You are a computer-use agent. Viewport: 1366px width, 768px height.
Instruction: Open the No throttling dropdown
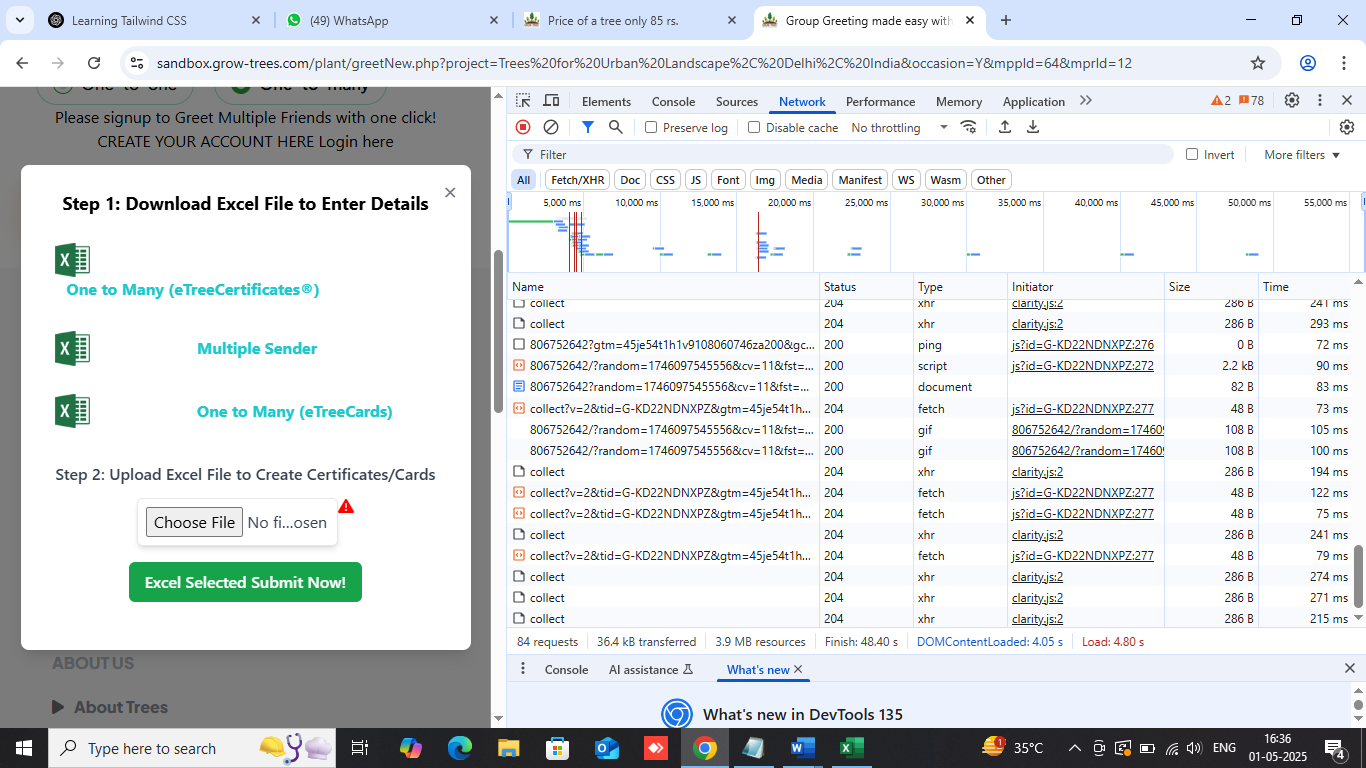[899, 128]
